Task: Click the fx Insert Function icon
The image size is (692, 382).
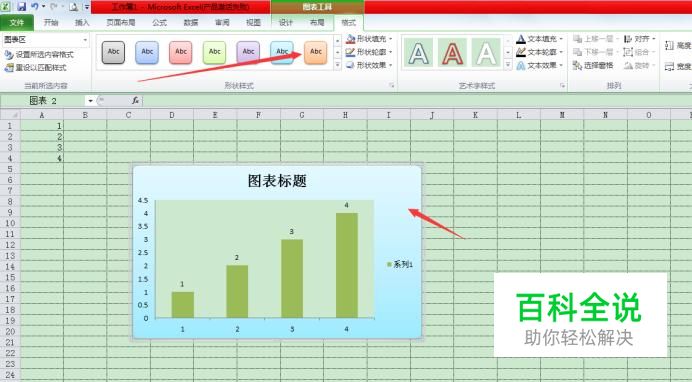Action: pos(135,101)
